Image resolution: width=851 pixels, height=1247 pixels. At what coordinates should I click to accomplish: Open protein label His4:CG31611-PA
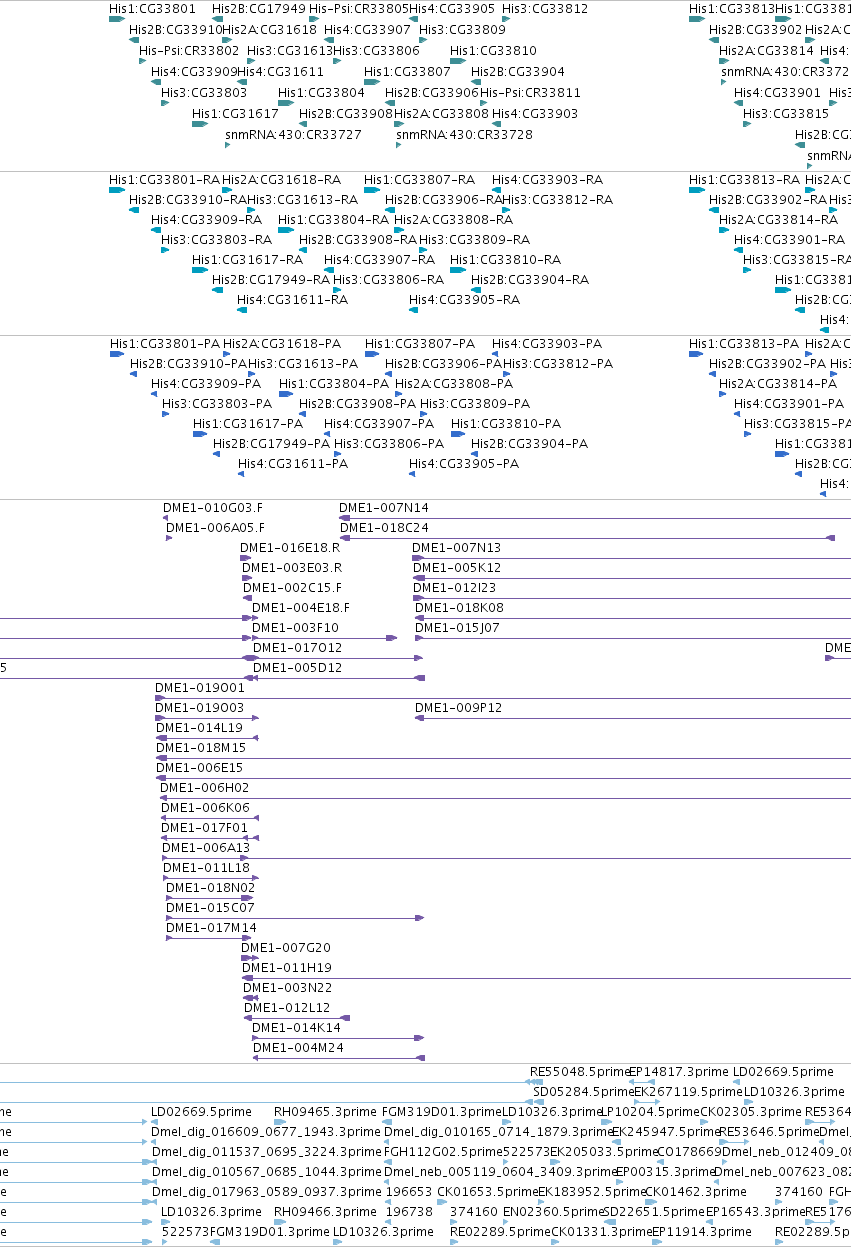point(293,464)
